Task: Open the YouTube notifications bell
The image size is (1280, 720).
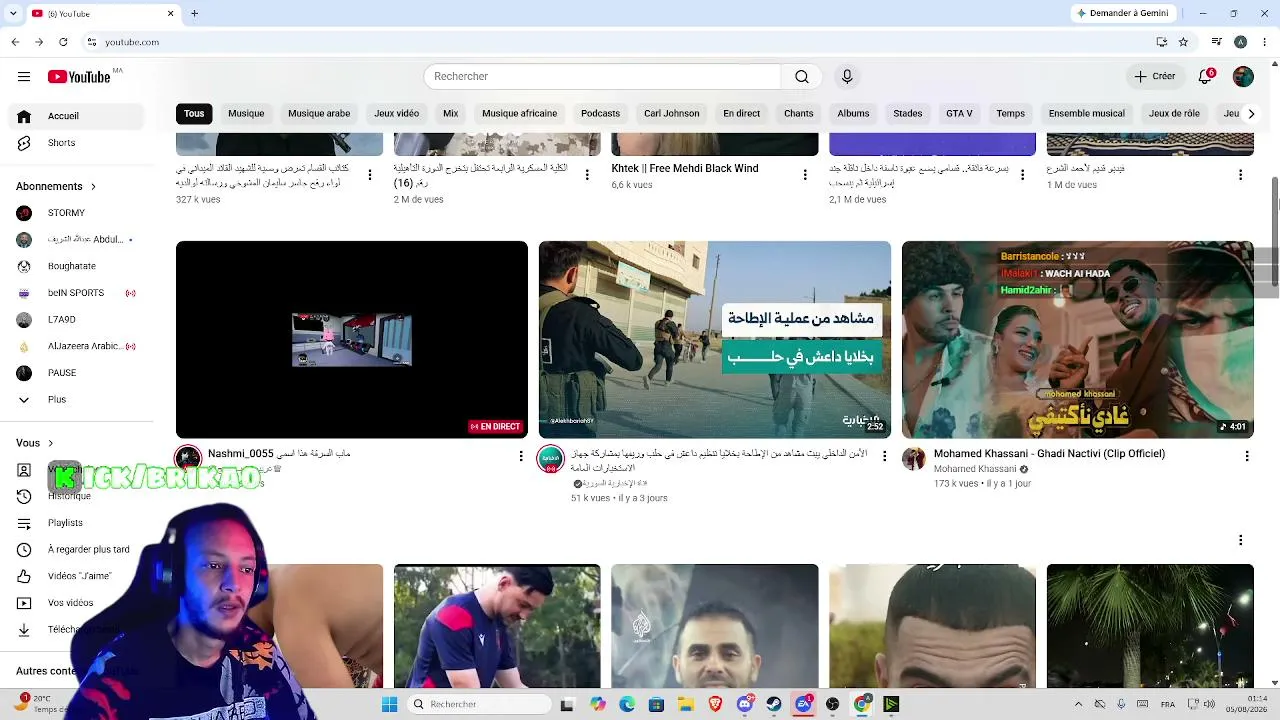Action: (1206, 77)
